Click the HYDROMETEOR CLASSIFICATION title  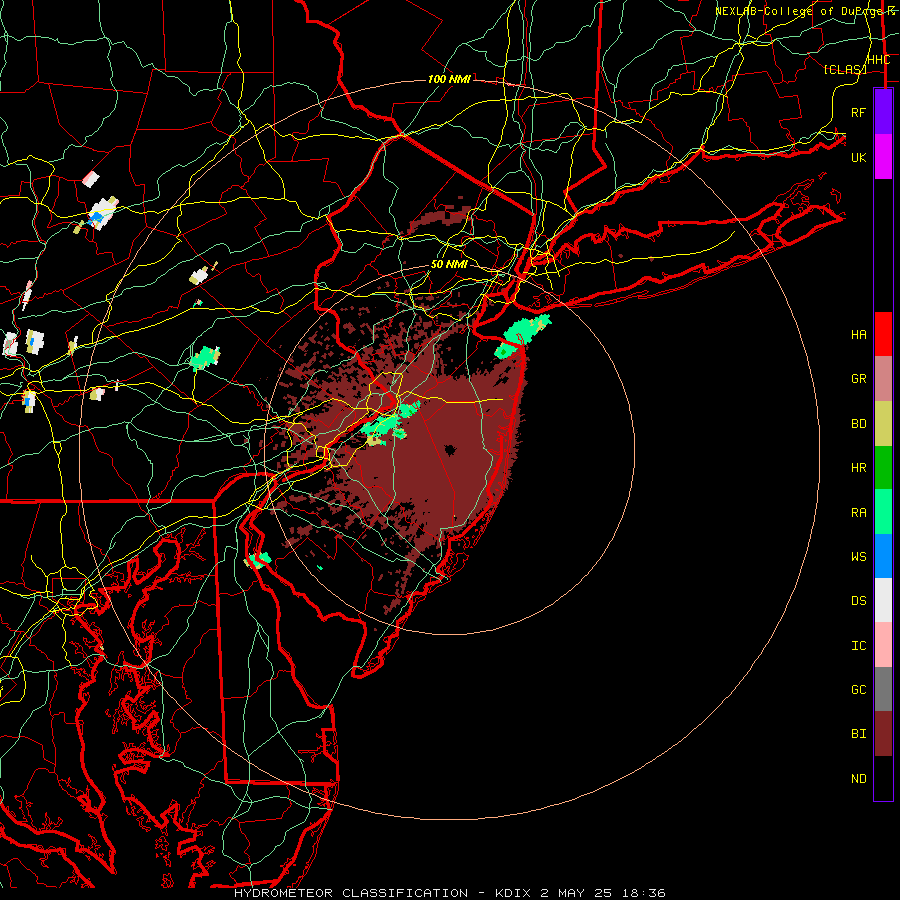coord(351,893)
